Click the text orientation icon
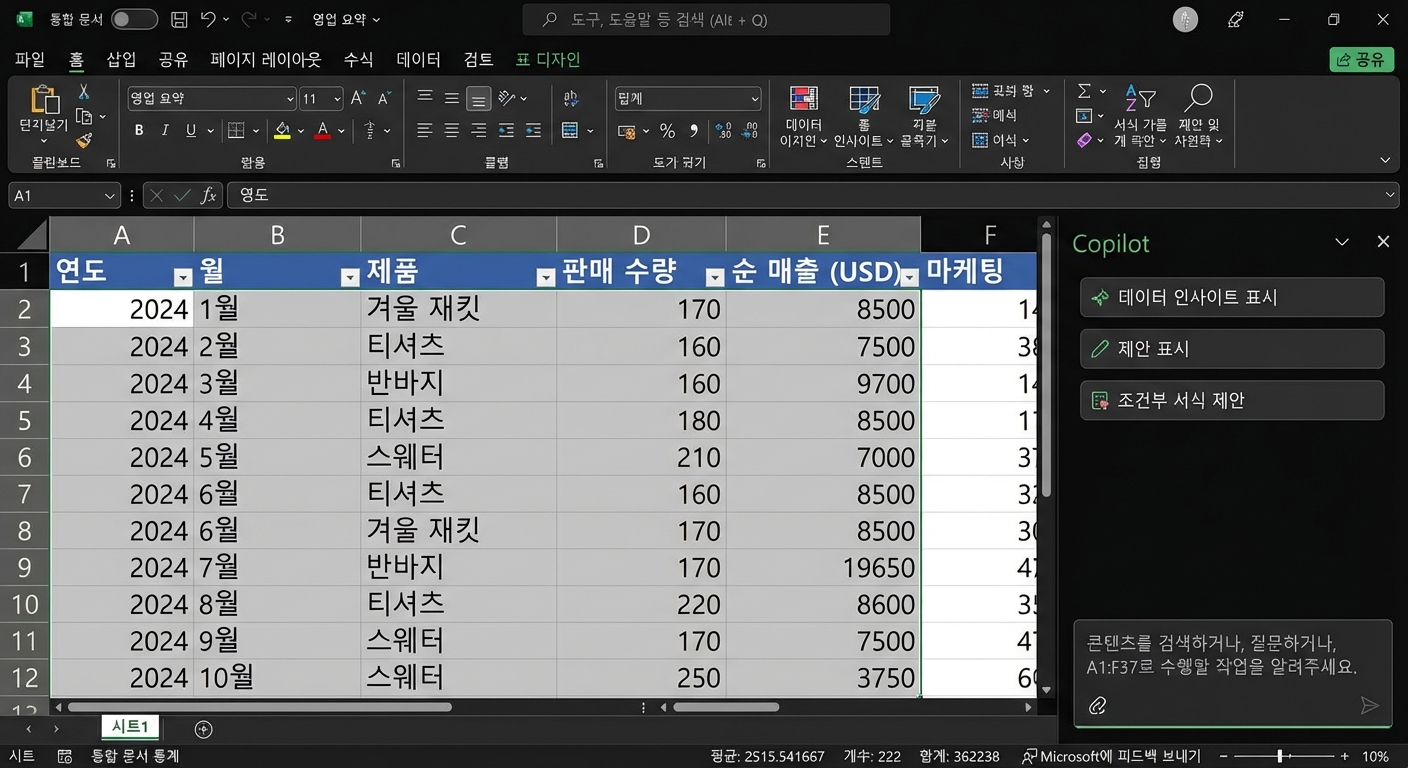This screenshot has width=1408, height=768. point(507,97)
